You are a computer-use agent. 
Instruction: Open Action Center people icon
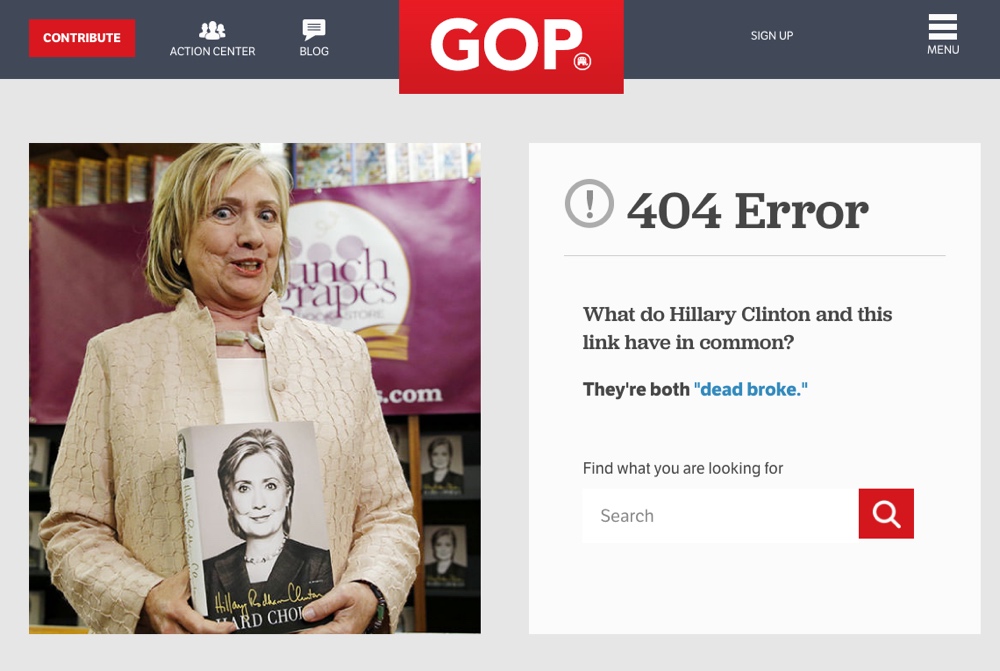click(x=212, y=30)
